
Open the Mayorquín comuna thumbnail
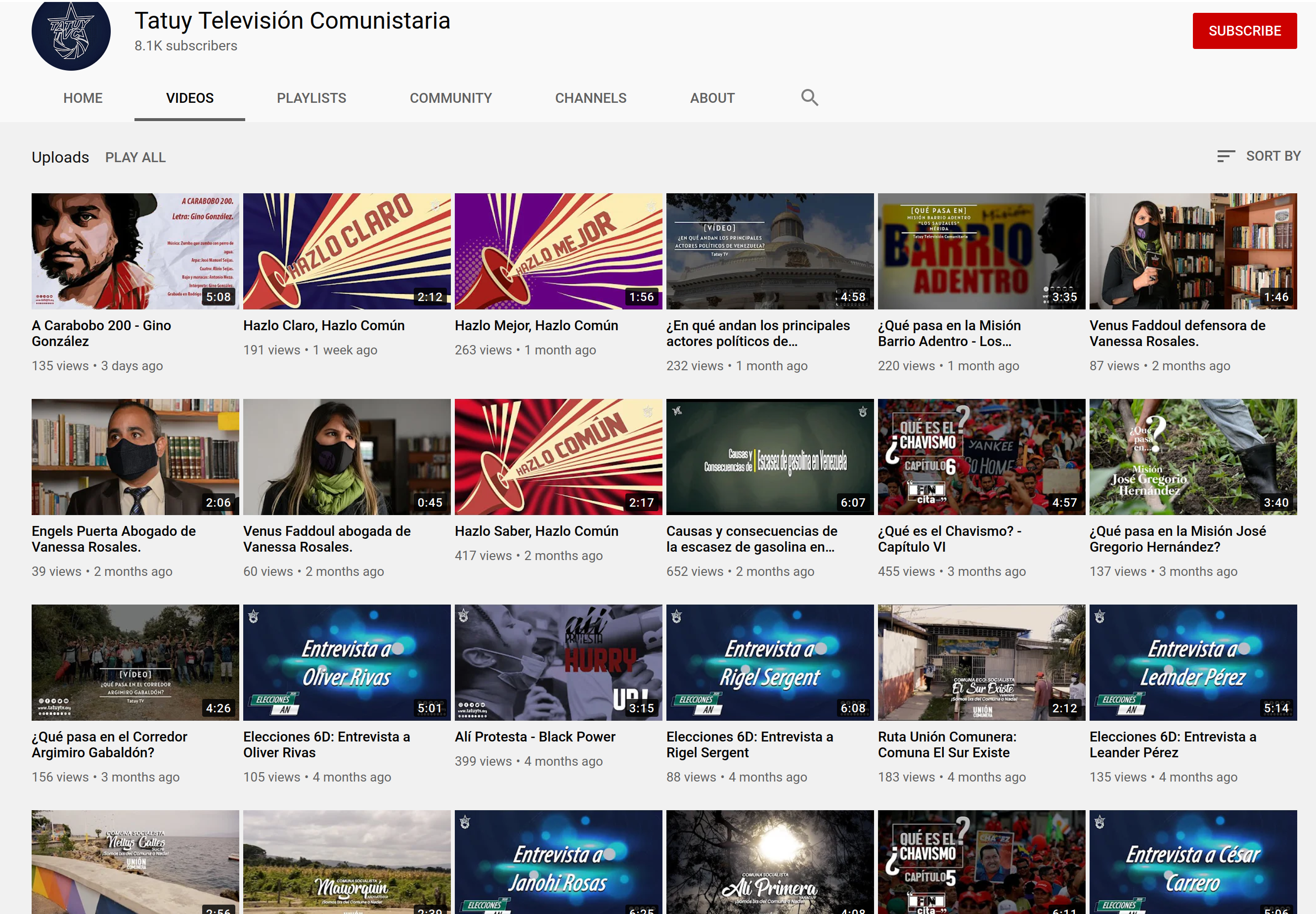click(x=347, y=862)
